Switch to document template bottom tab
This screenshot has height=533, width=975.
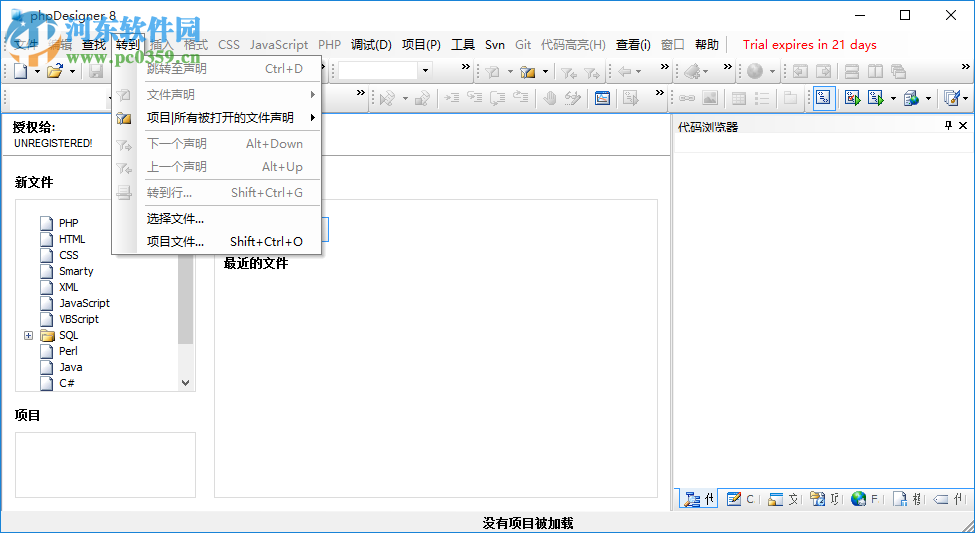pyautogui.click(x=907, y=499)
